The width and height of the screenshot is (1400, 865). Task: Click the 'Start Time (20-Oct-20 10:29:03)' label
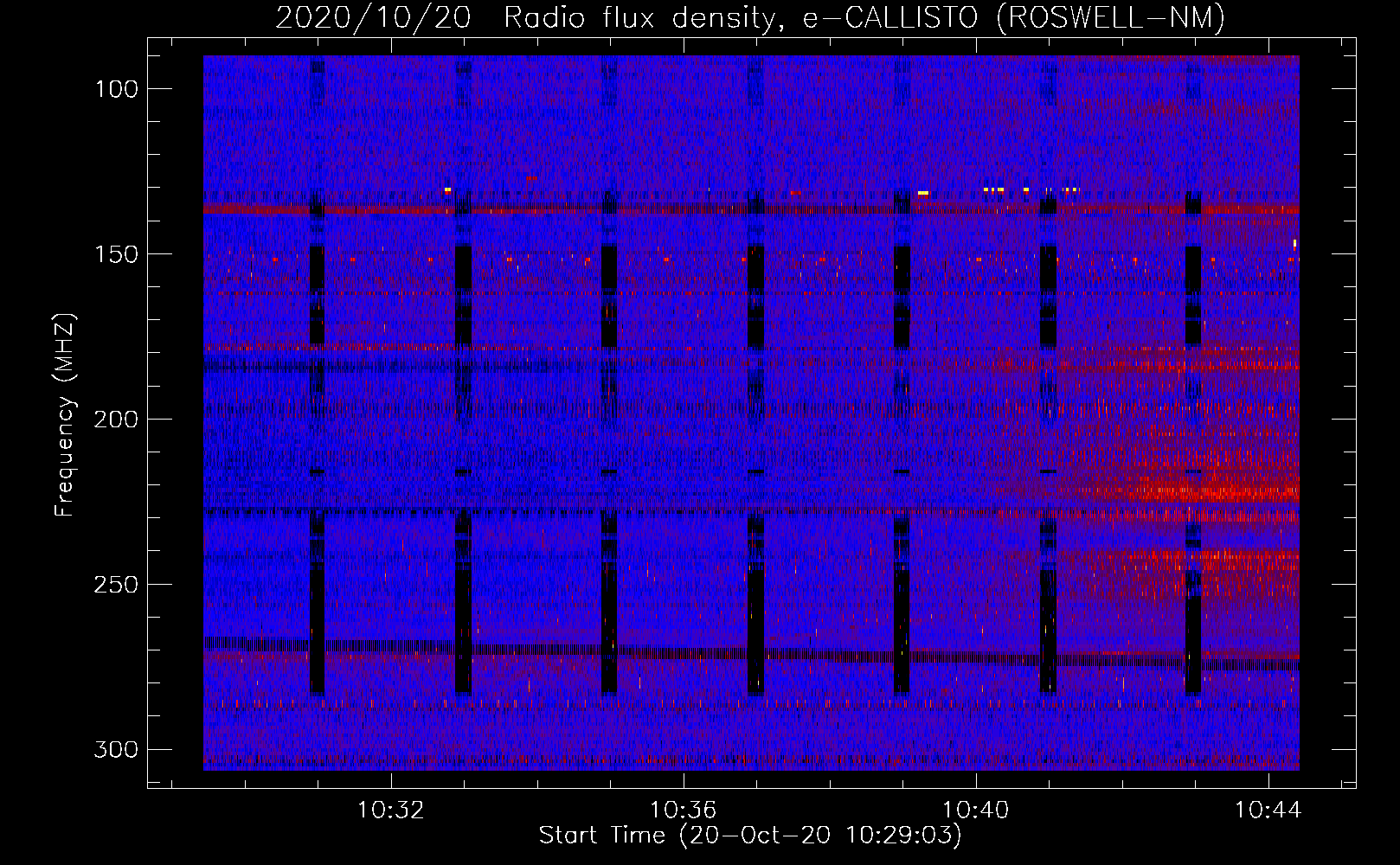click(x=750, y=836)
